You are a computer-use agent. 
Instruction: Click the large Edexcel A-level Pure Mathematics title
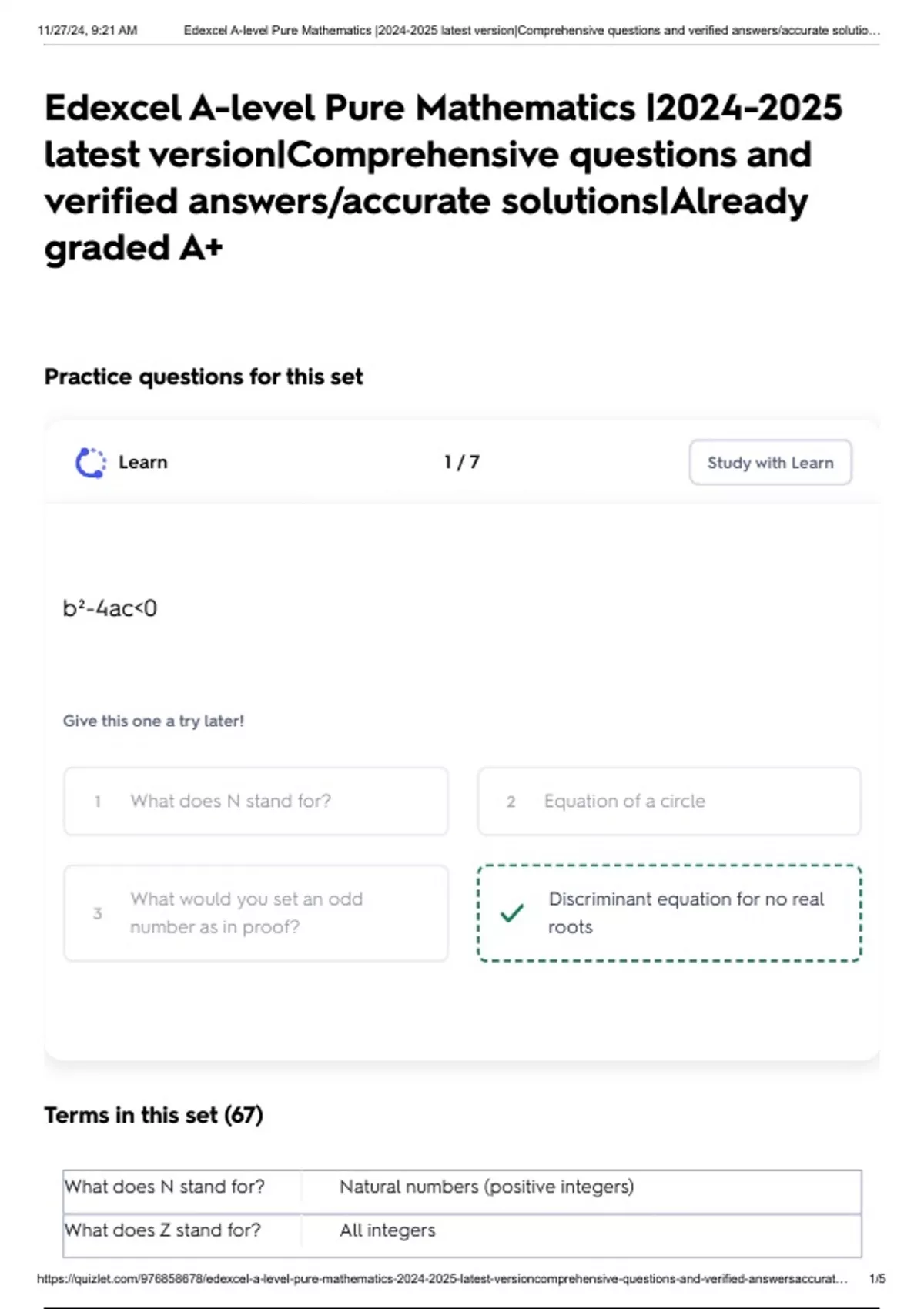coord(443,177)
